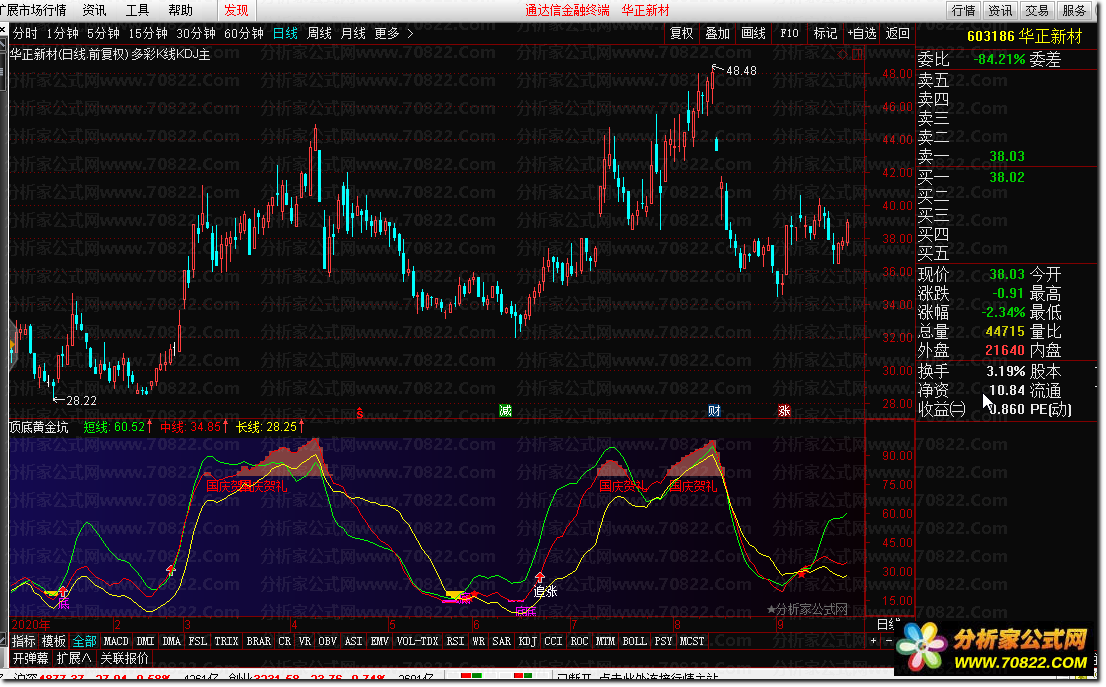
Task: Switch to the 30分钟 period tab
Action: click(x=195, y=33)
